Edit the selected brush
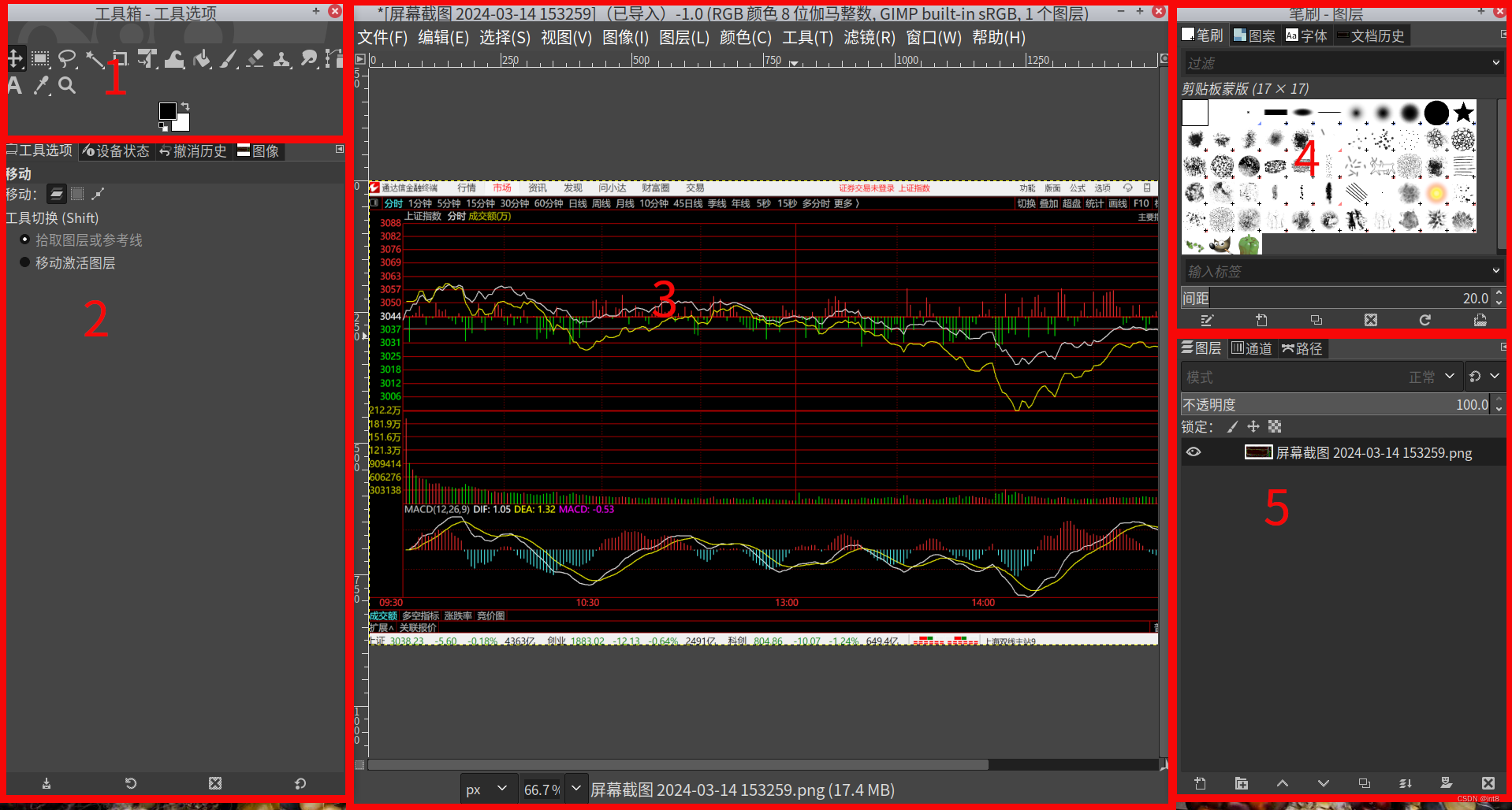Viewport: 1512px width, 810px height. (x=1207, y=320)
